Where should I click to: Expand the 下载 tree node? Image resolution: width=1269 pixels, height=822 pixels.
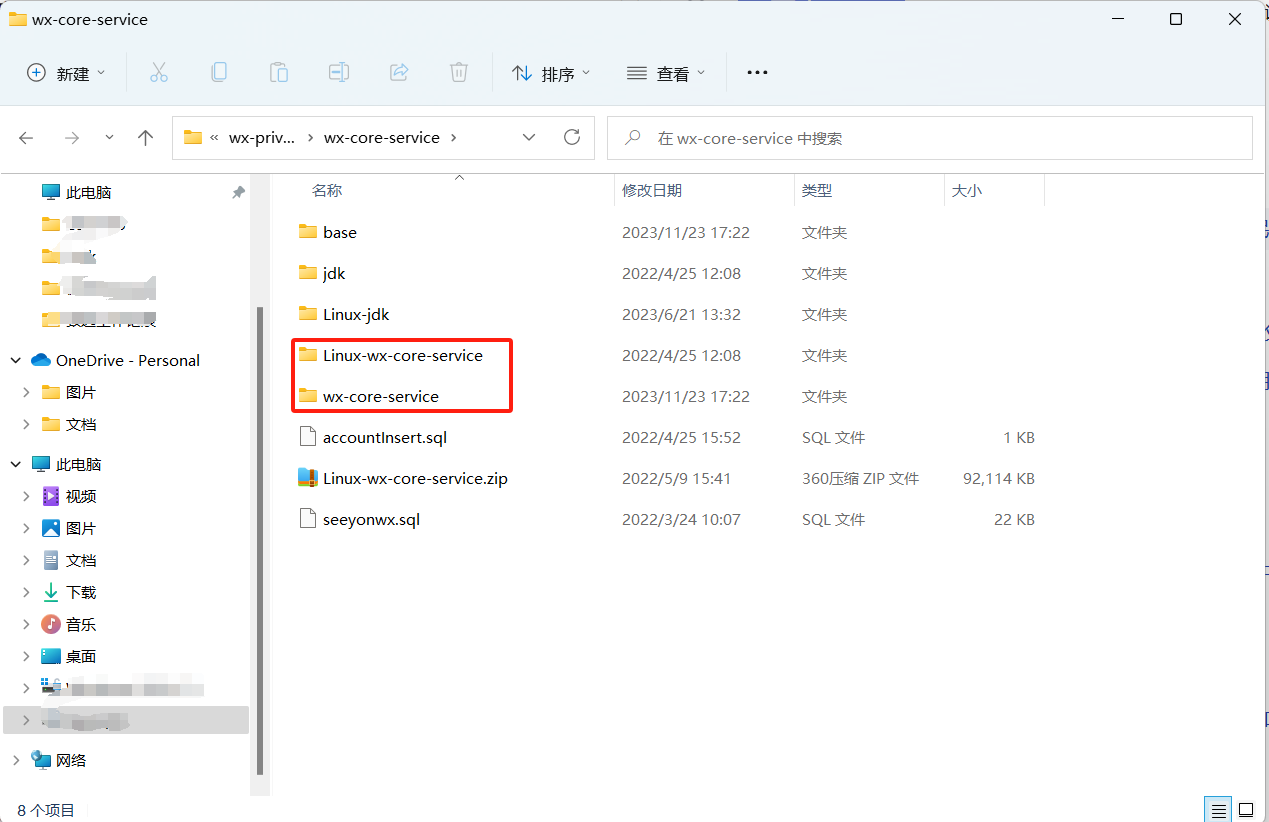26,593
